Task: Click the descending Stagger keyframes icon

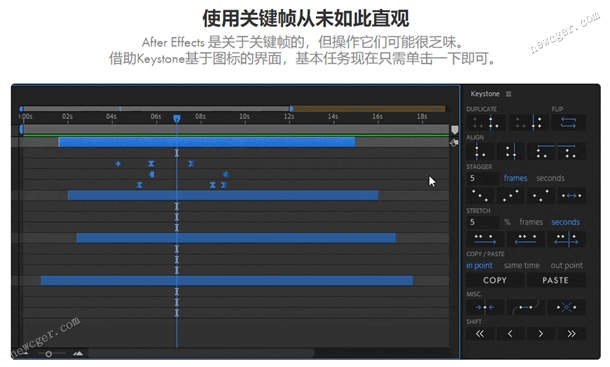Action: (x=480, y=195)
